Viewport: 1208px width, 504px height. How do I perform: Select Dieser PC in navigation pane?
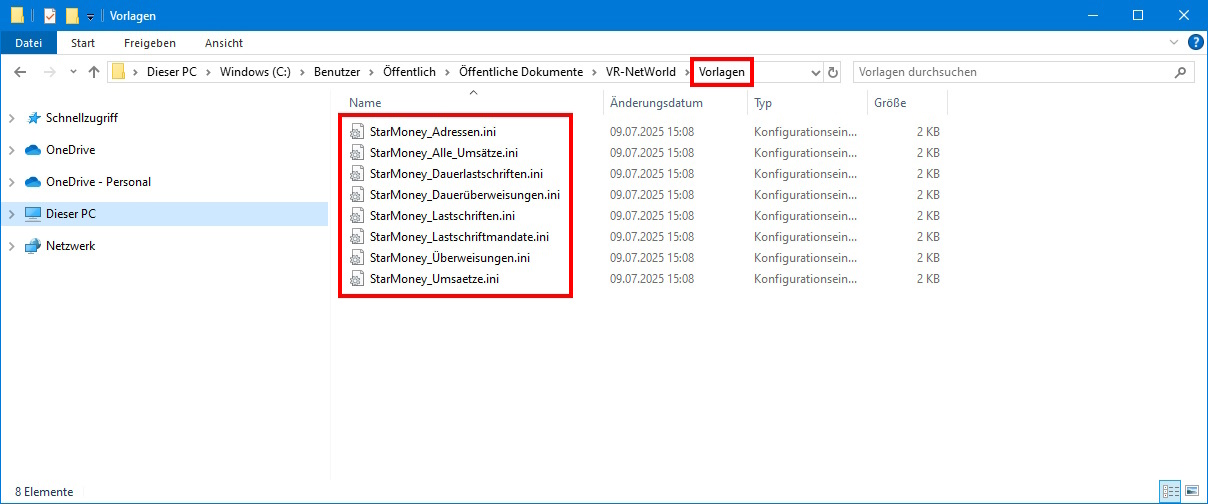(x=71, y=214)
